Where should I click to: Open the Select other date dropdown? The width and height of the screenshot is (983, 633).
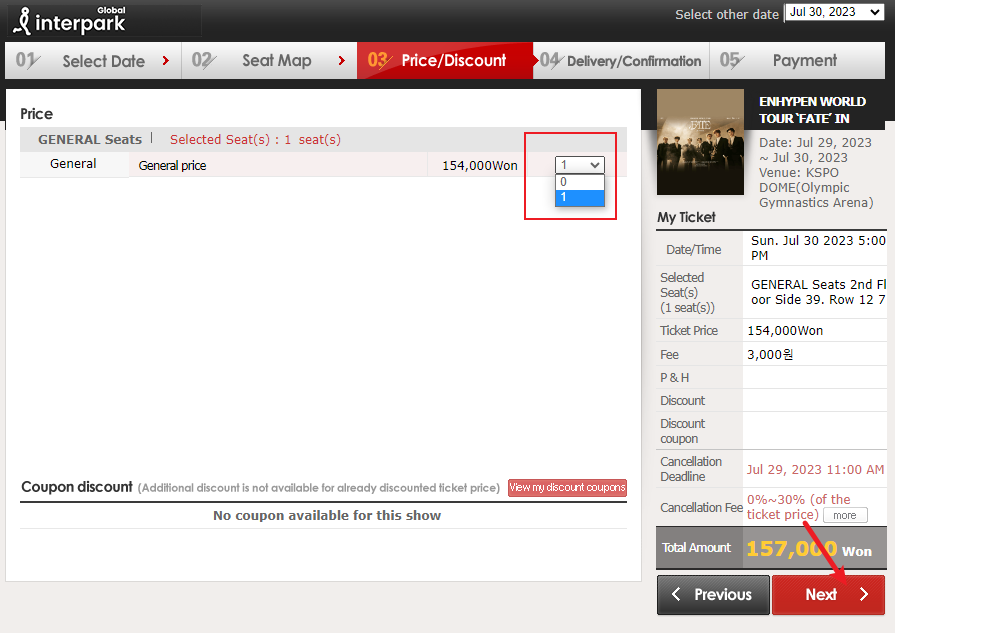click(834, 13)
